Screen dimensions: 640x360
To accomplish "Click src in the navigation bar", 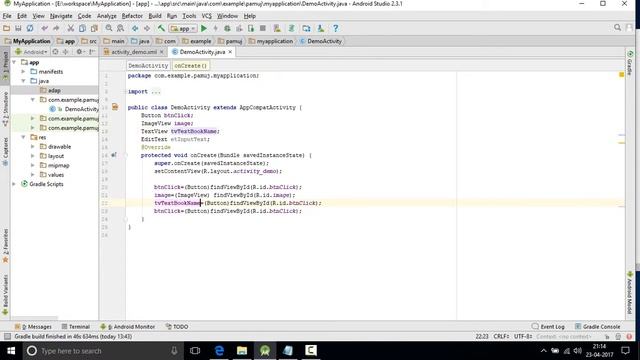I will (x=89, y=41).
